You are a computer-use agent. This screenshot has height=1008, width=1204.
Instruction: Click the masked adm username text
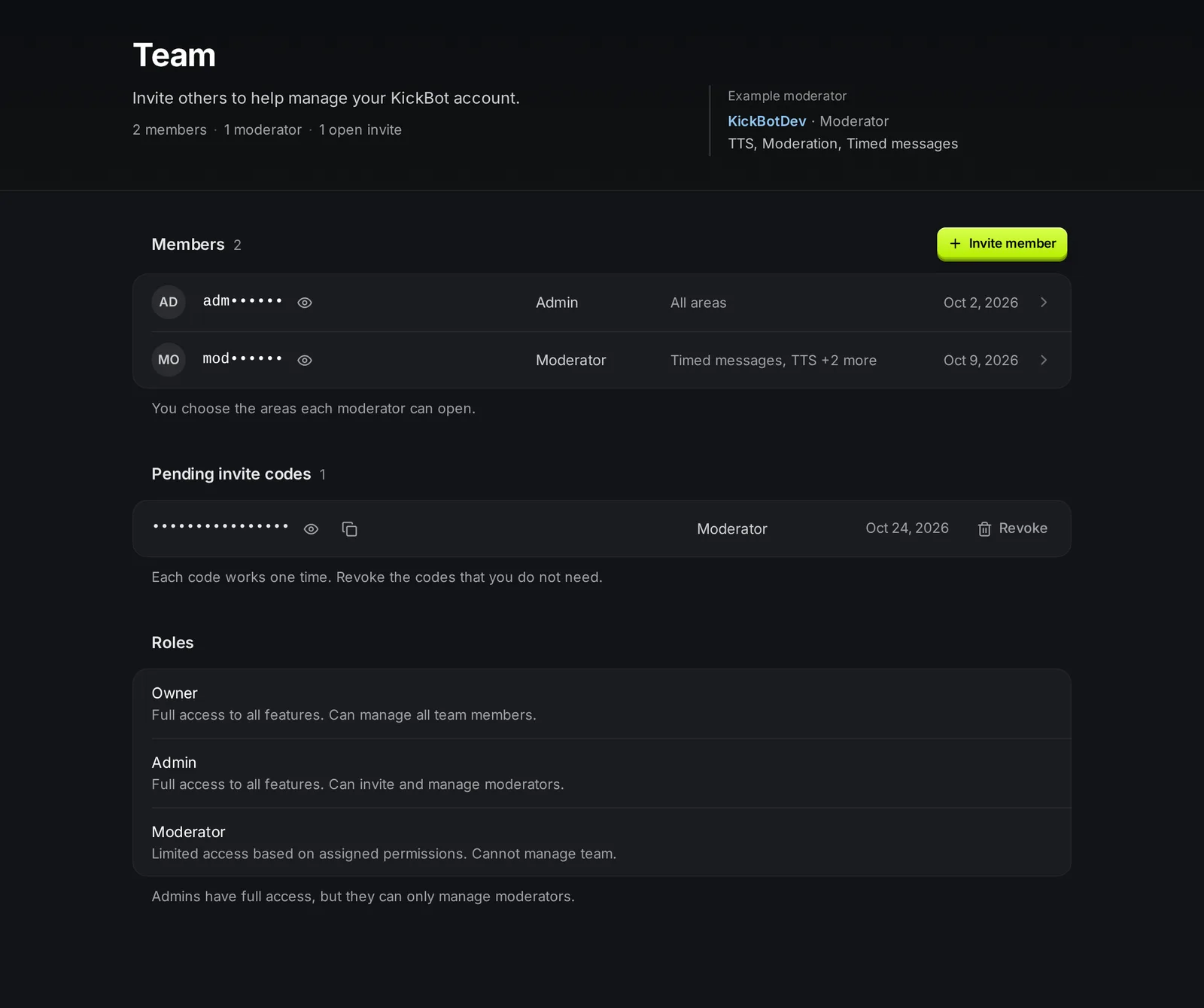[x=242, y=301]
